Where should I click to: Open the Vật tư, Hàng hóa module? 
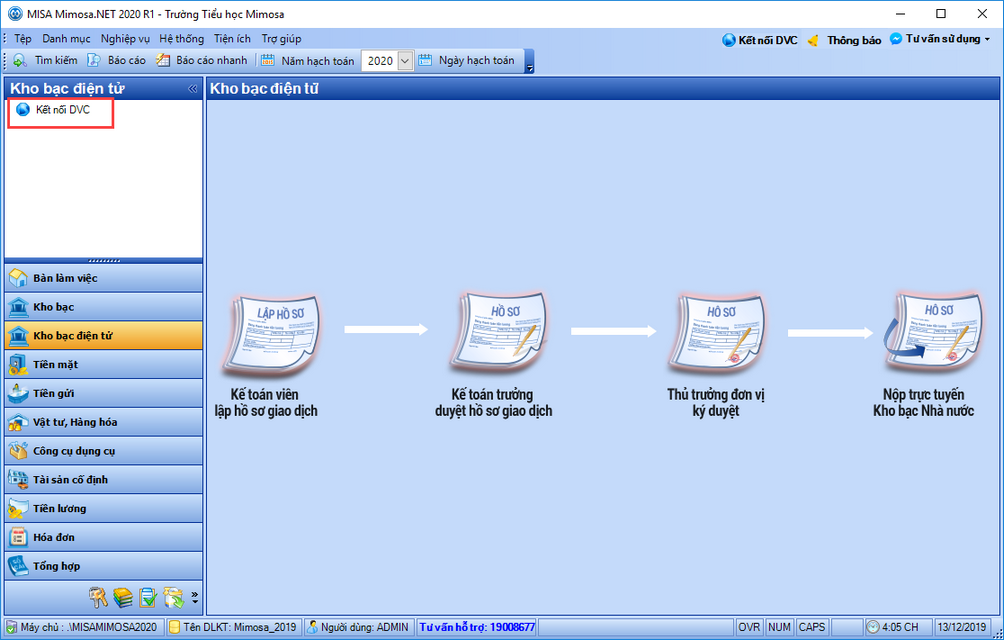pos(104,422)
